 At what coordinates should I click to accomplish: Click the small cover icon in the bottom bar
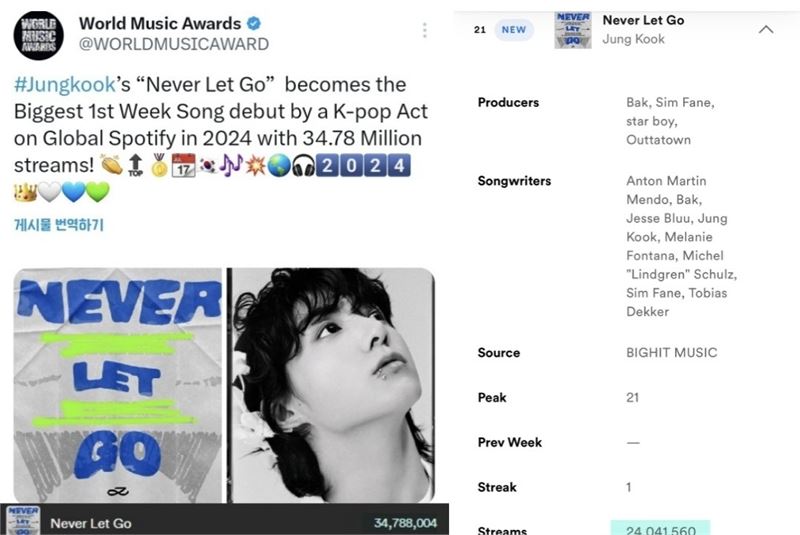tap(22, 520)
